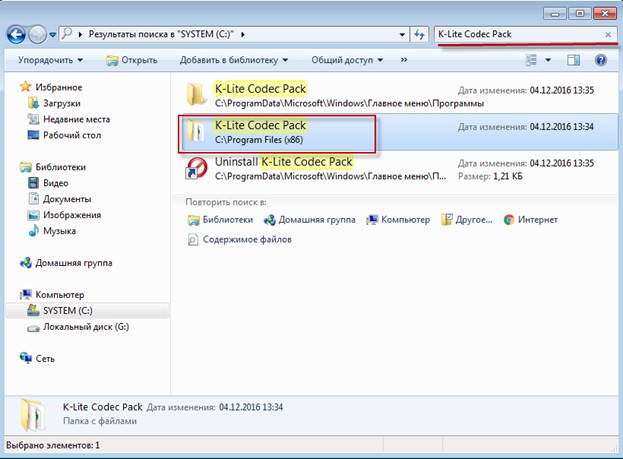Click date modified value in details pane
The image size is (623, 459).
click(x=251, y=407)
